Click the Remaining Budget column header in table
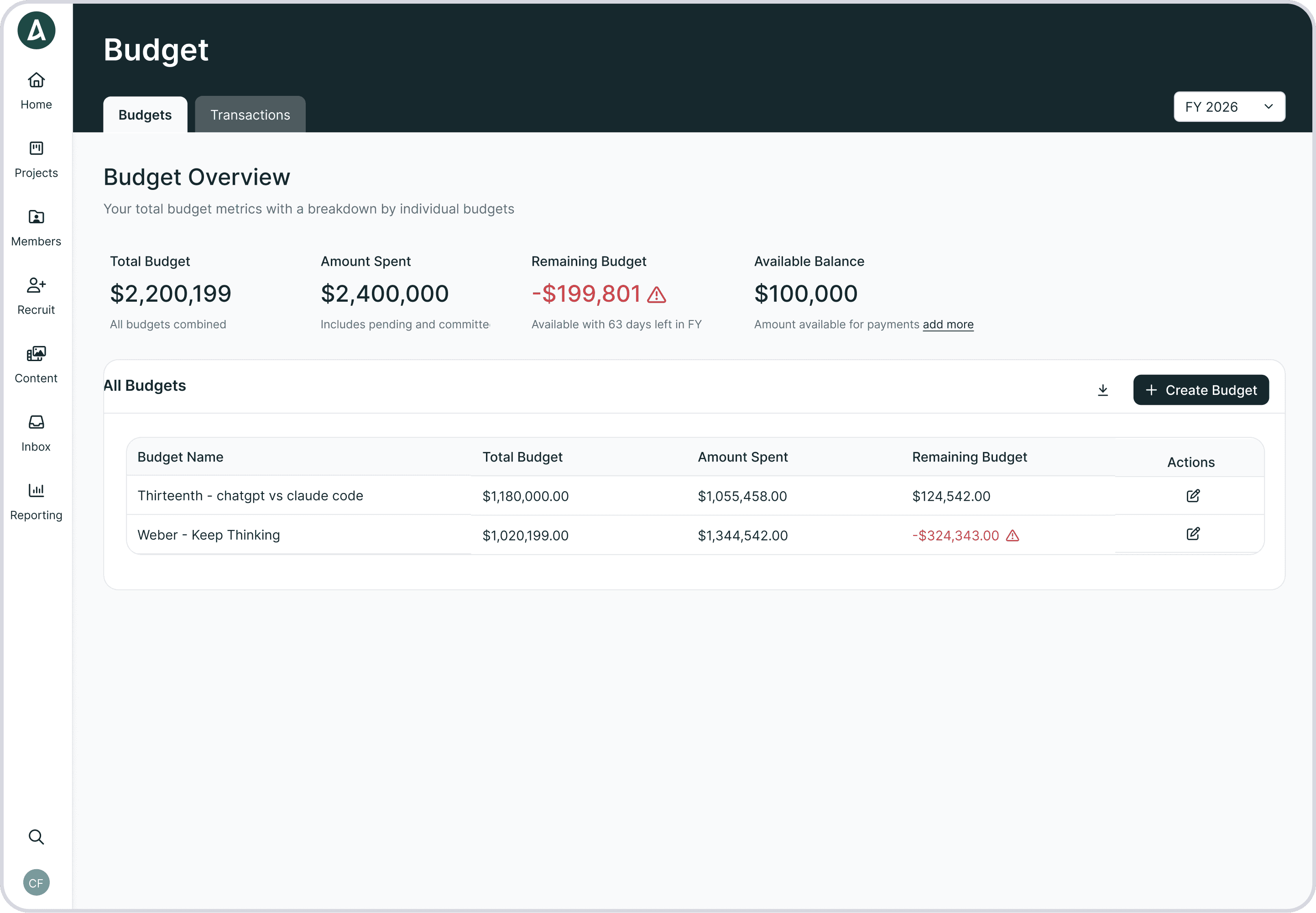 point(969,457)
